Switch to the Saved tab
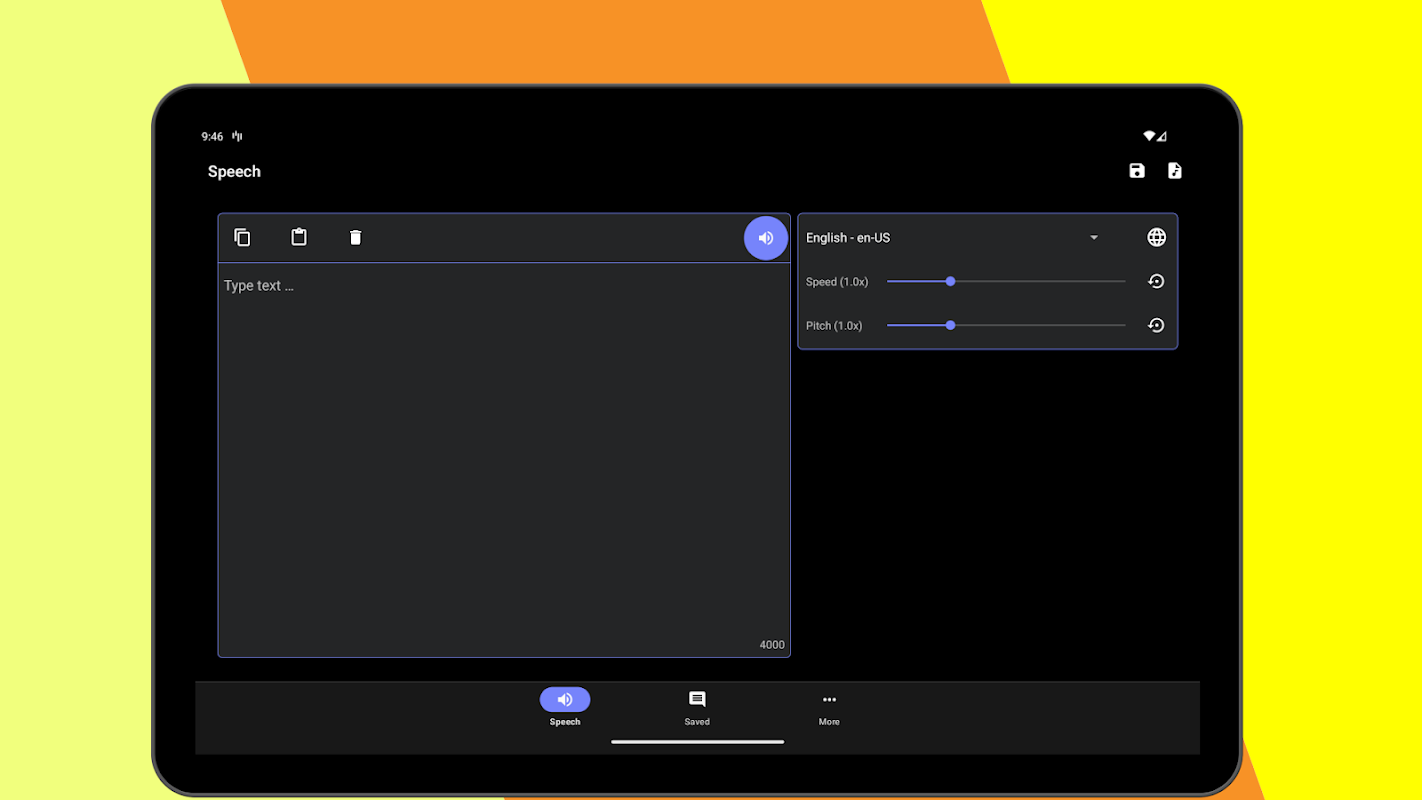This screenshot has width=1422, height=800. pos(697,707)
